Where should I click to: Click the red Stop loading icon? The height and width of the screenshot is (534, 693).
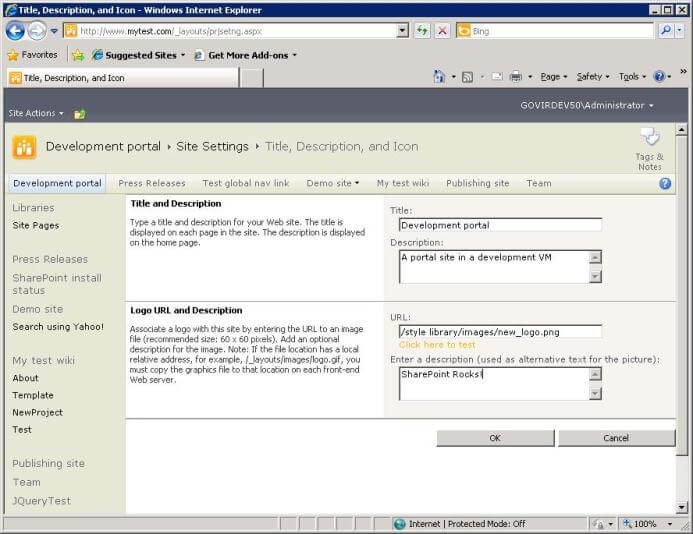click(x=442, y=31)
